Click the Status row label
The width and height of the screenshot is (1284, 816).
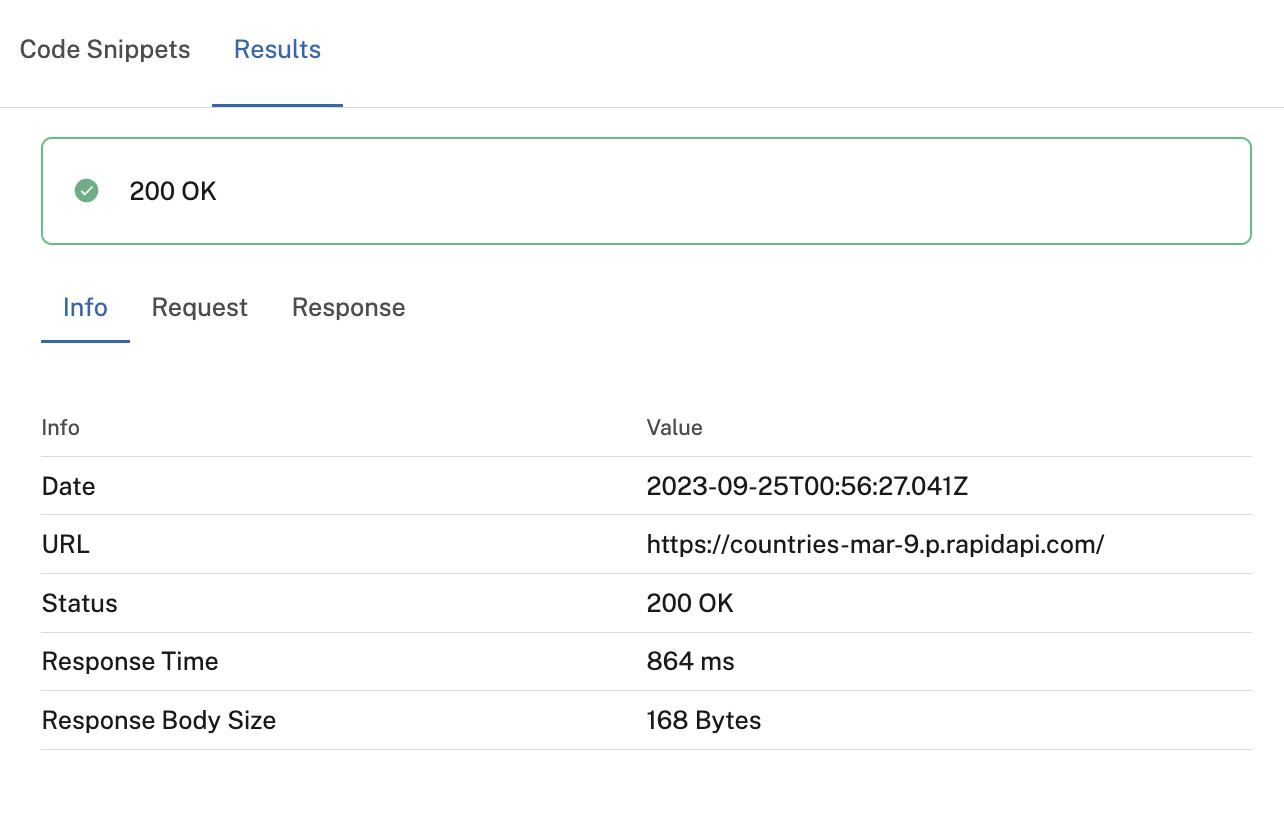pos(79,604)
